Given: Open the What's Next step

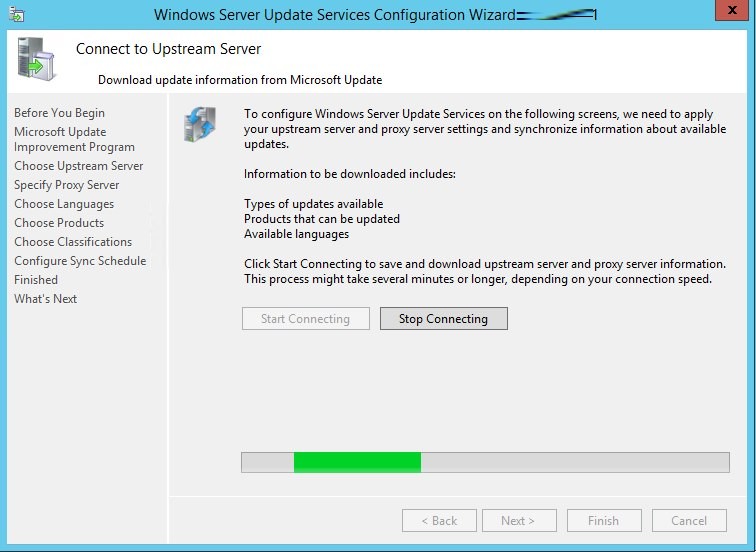Looking at the screenshot, I should click(45, 299).
